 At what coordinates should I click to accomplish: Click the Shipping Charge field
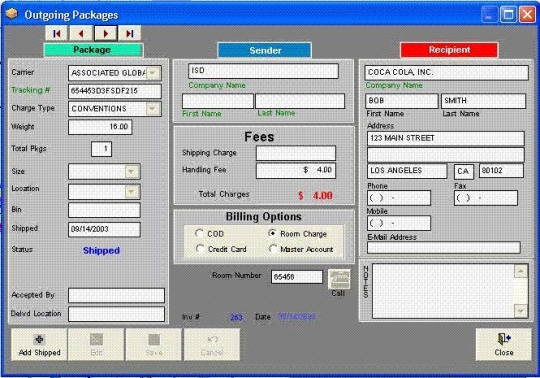tap(296, 153)
